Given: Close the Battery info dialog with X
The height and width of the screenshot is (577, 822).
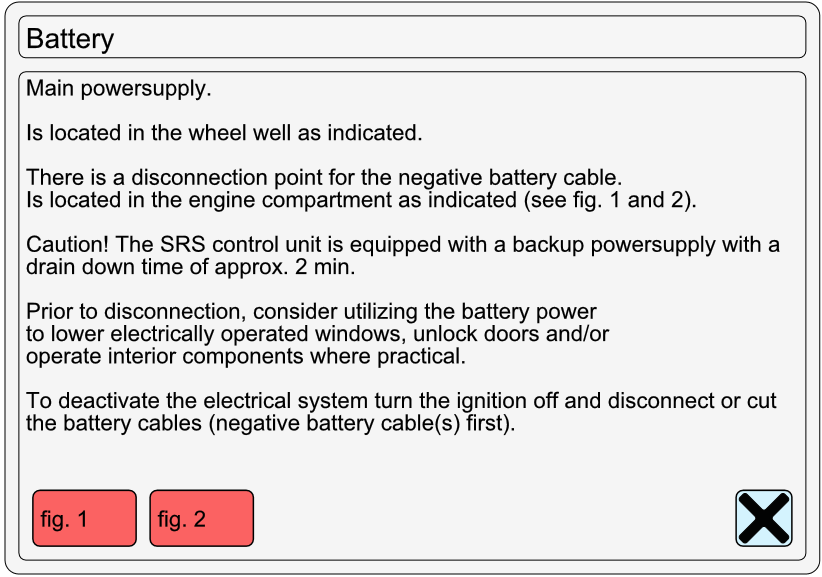Looking at the screenshot, I should click(764, 518).
